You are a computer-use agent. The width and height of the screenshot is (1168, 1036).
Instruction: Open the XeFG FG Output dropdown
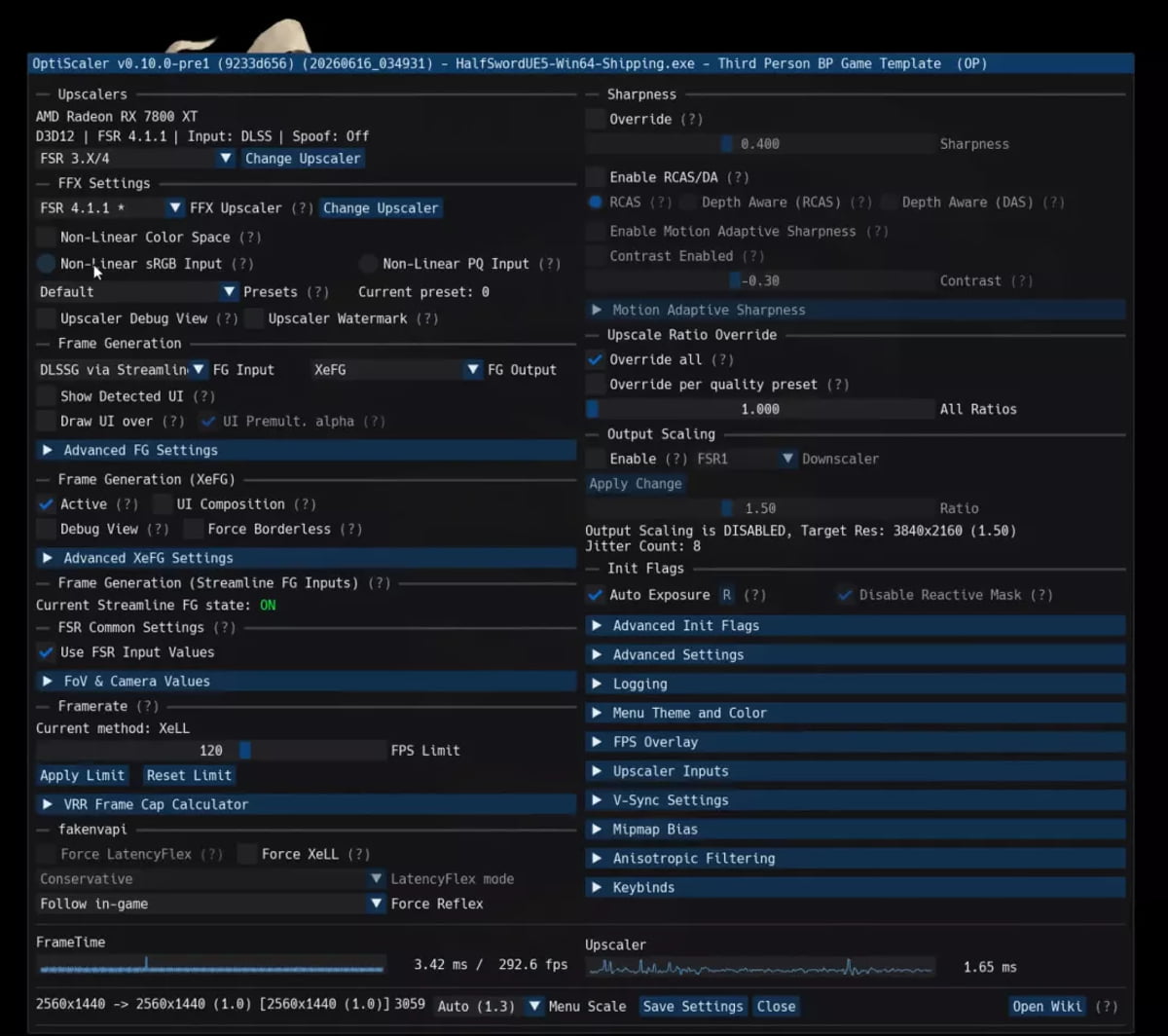397,369
